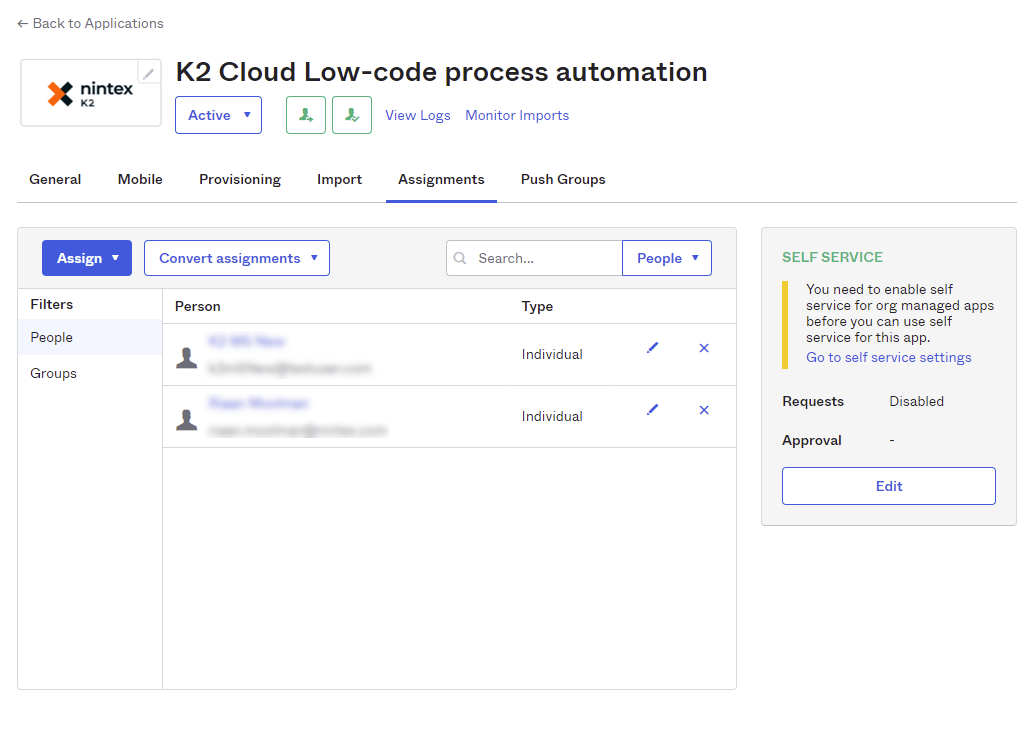Click the first green person icon button
This screenshot has height=738, width=1032.
(305, 115)
